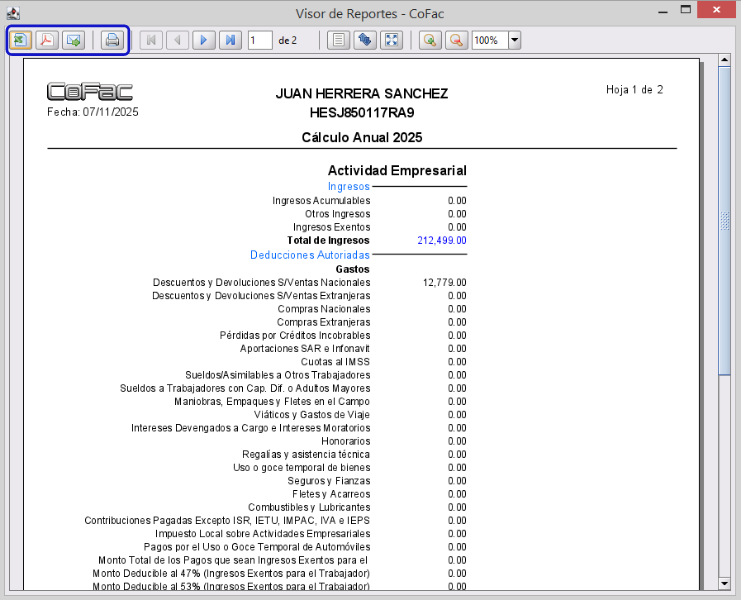Click the zoom percentage text field
This screenshot has width=741, height=600.
[491, 40]
